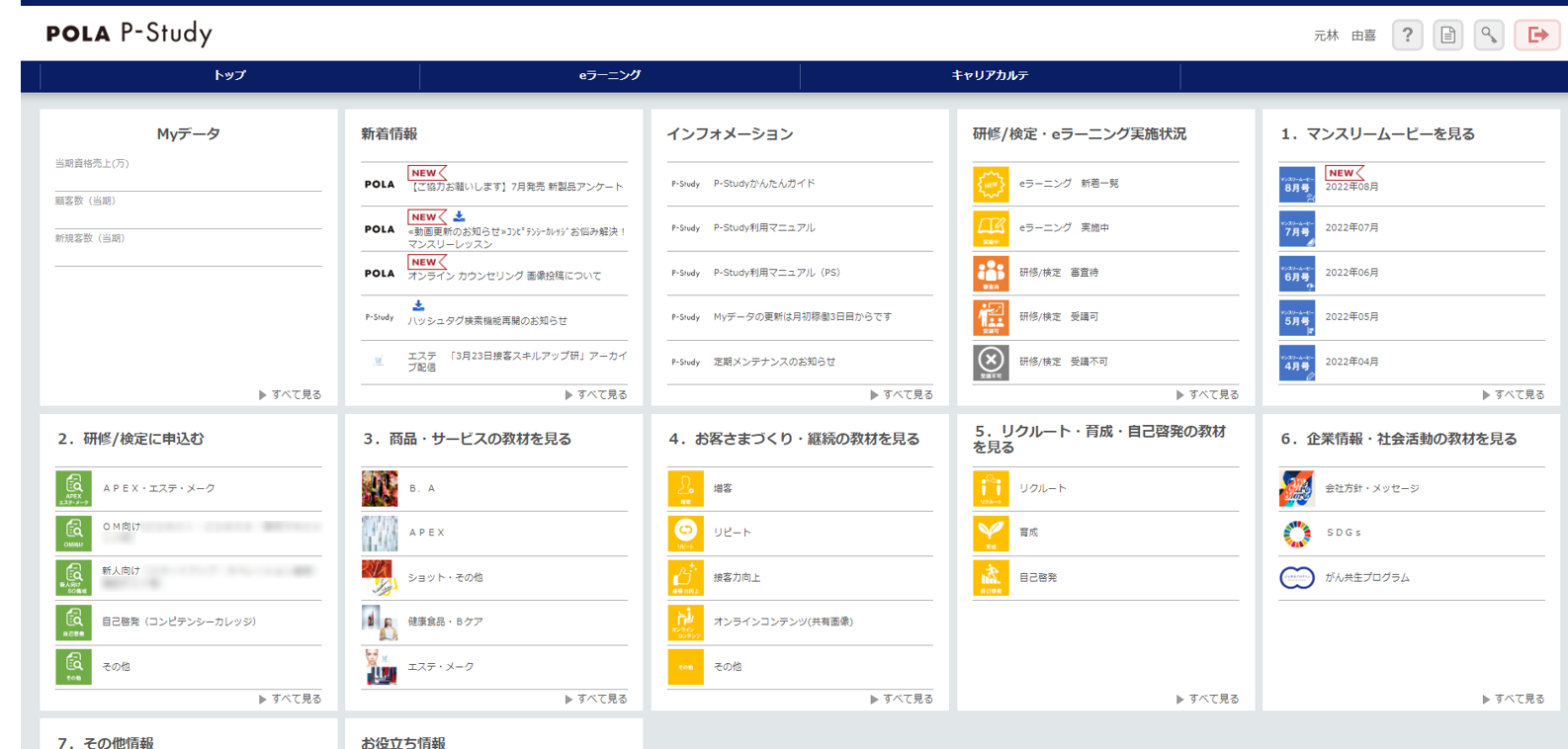Open オンライン カウンセリング 画像投稿について news

click(x=504, y=276)
